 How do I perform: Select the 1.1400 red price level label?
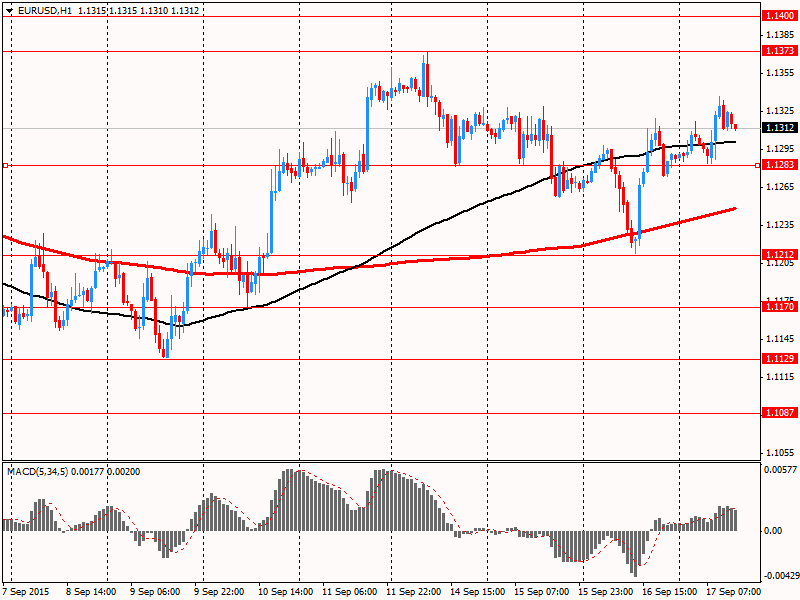(x=779, y=16)
